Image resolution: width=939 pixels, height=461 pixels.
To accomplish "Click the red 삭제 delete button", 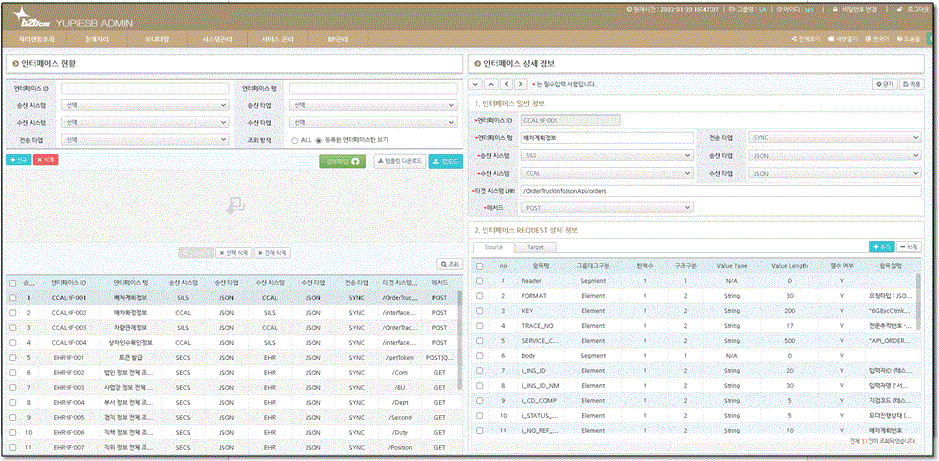I will pyautogui.click(x=46, y=160).
